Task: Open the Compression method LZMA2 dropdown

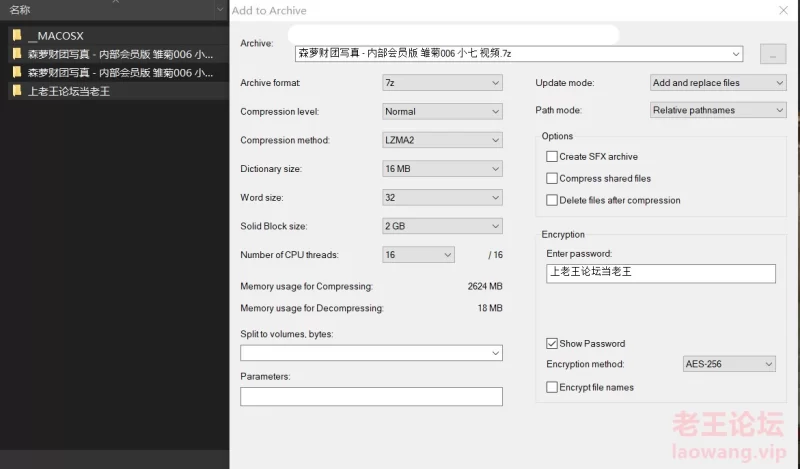Action: point(442,141)
